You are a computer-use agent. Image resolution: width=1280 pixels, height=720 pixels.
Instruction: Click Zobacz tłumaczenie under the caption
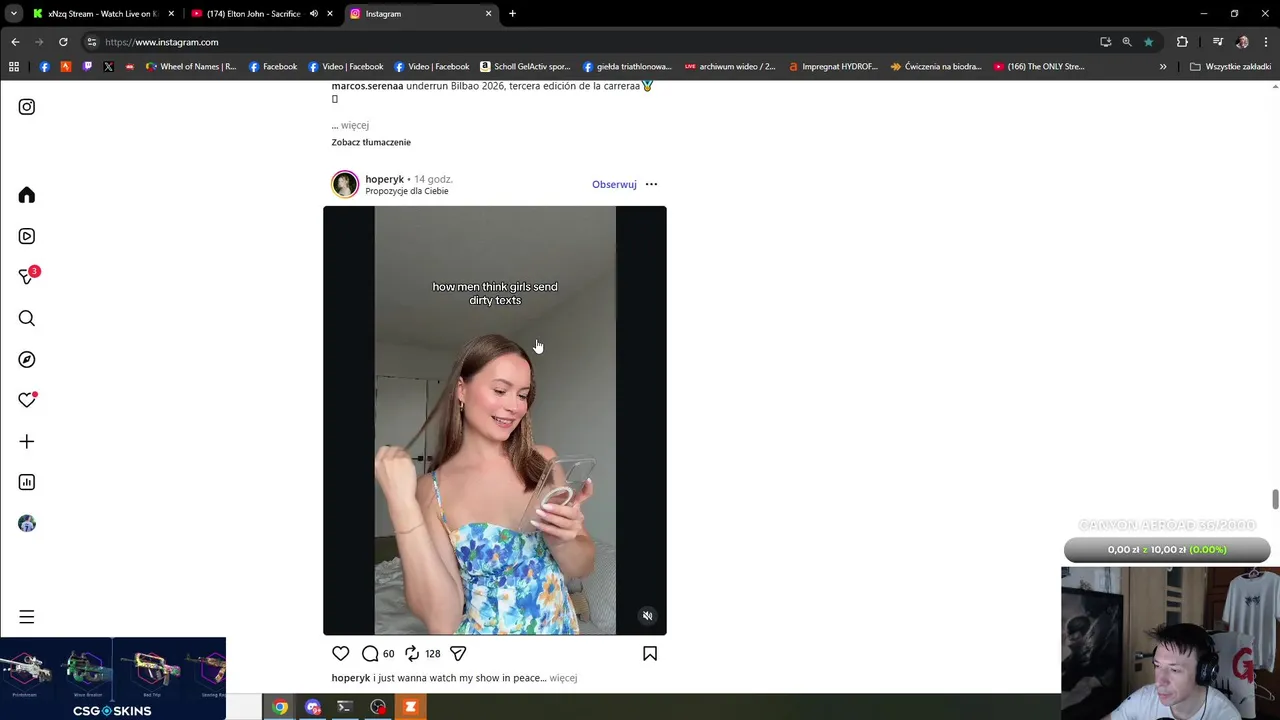(x=371, y=142)
